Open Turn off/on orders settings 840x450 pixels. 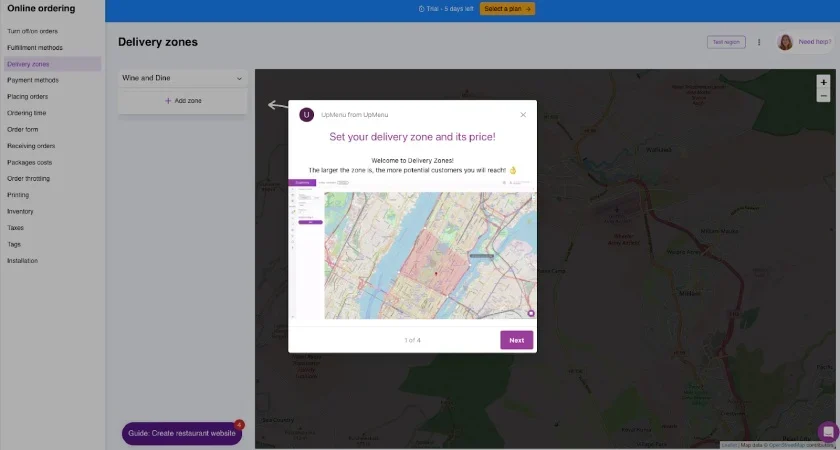(x=32, y=31)
